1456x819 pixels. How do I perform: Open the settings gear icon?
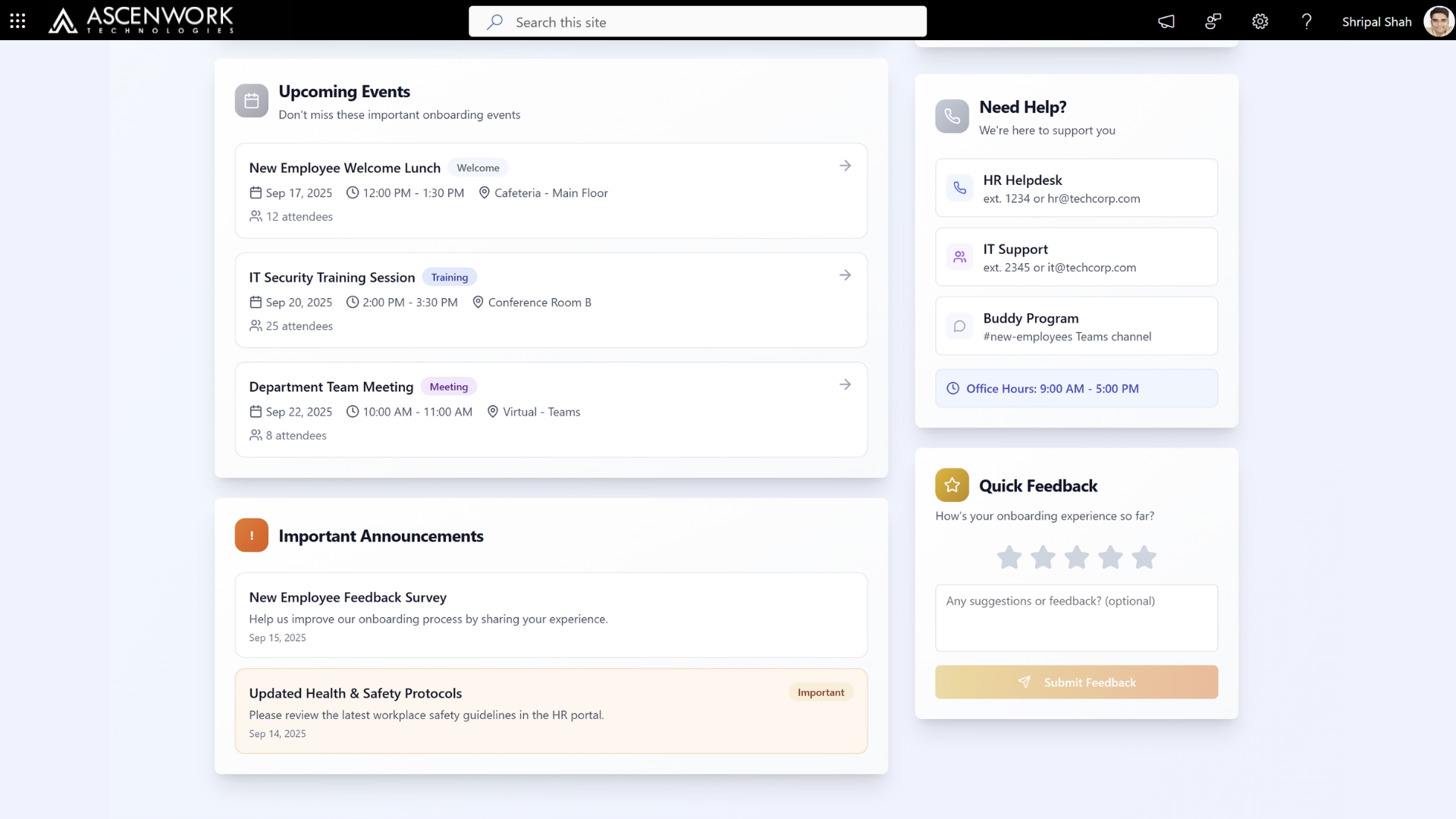click(x=1260, y=21)
